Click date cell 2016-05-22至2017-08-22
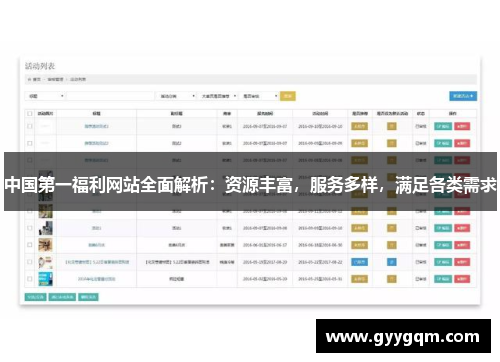Screen dimensions: 500x362 (320, 262)
